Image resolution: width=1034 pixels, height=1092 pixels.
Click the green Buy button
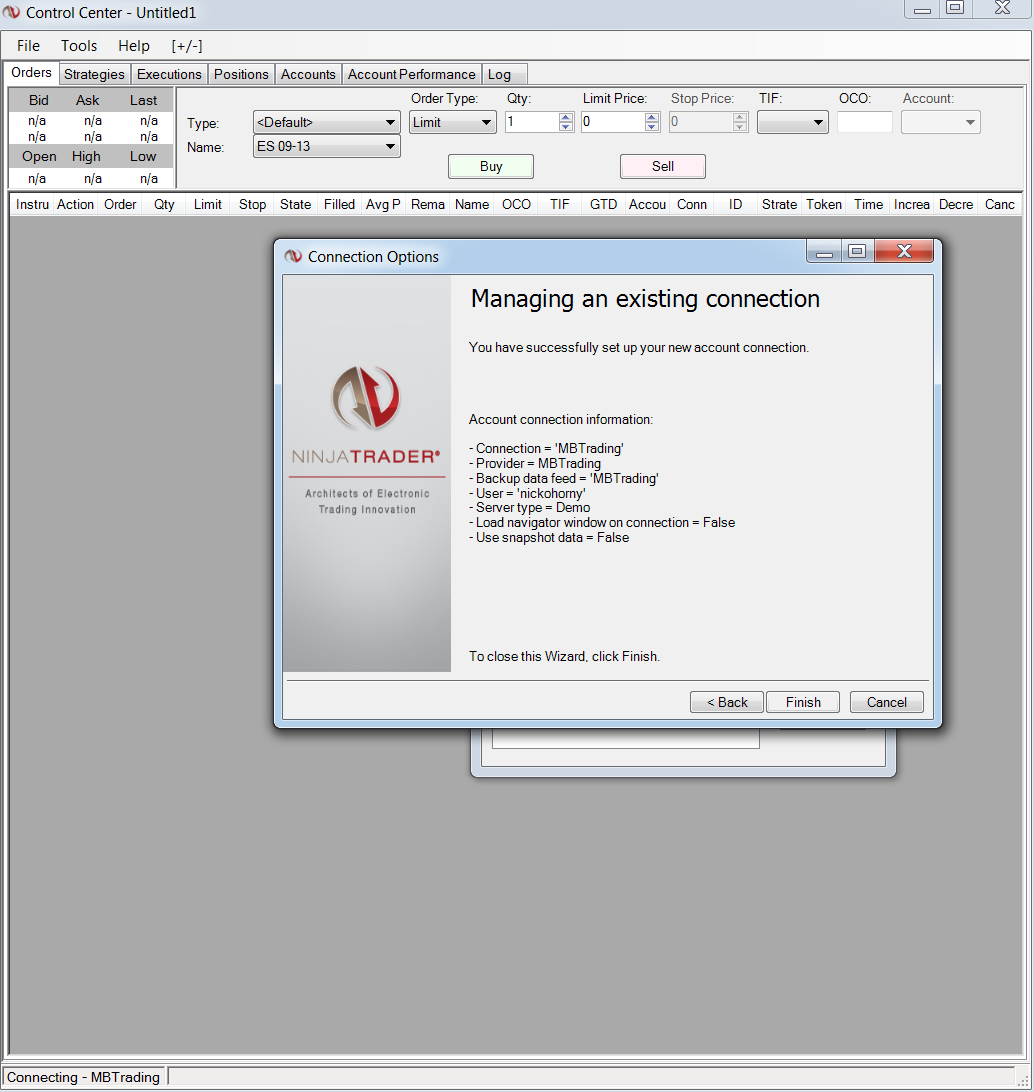click(491, 166)
